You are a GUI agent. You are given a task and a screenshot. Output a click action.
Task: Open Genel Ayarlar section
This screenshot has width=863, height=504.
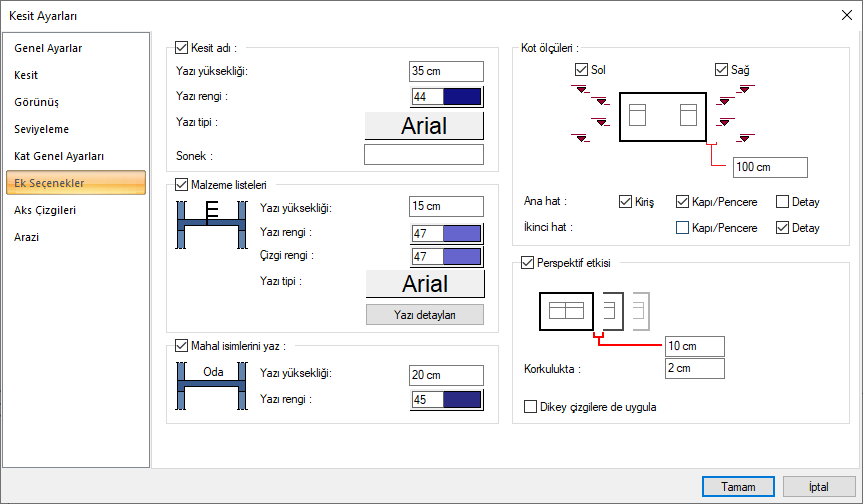click(76, 48)
